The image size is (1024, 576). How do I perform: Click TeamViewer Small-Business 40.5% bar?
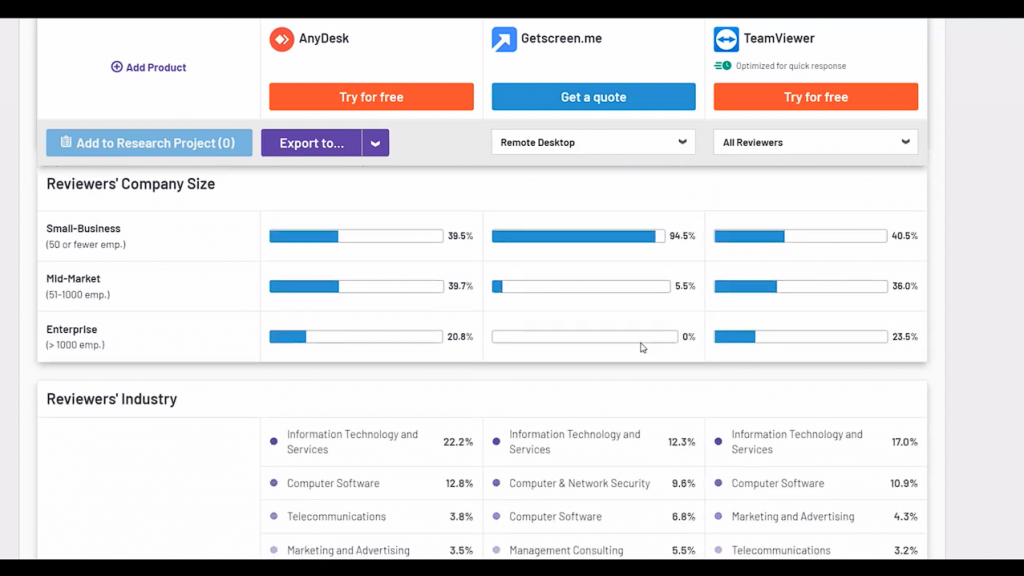(801, 236)
